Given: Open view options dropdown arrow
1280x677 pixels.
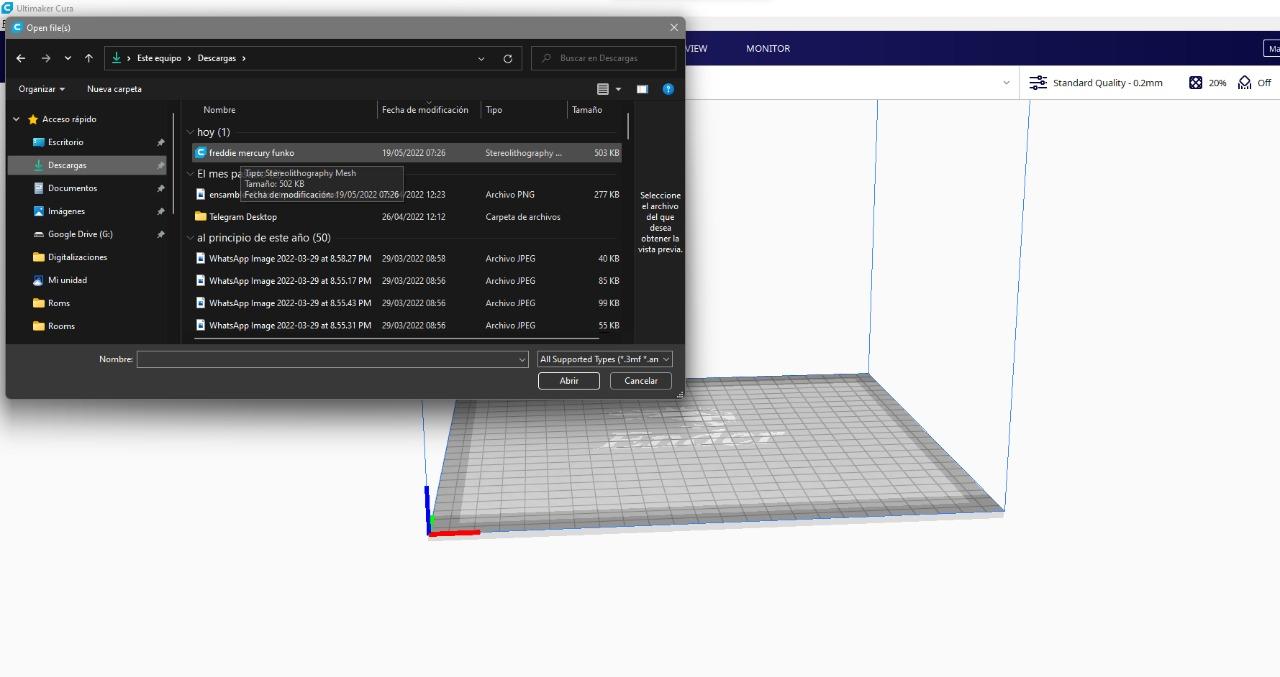Looking at the screenshot, I should [618, 89].
